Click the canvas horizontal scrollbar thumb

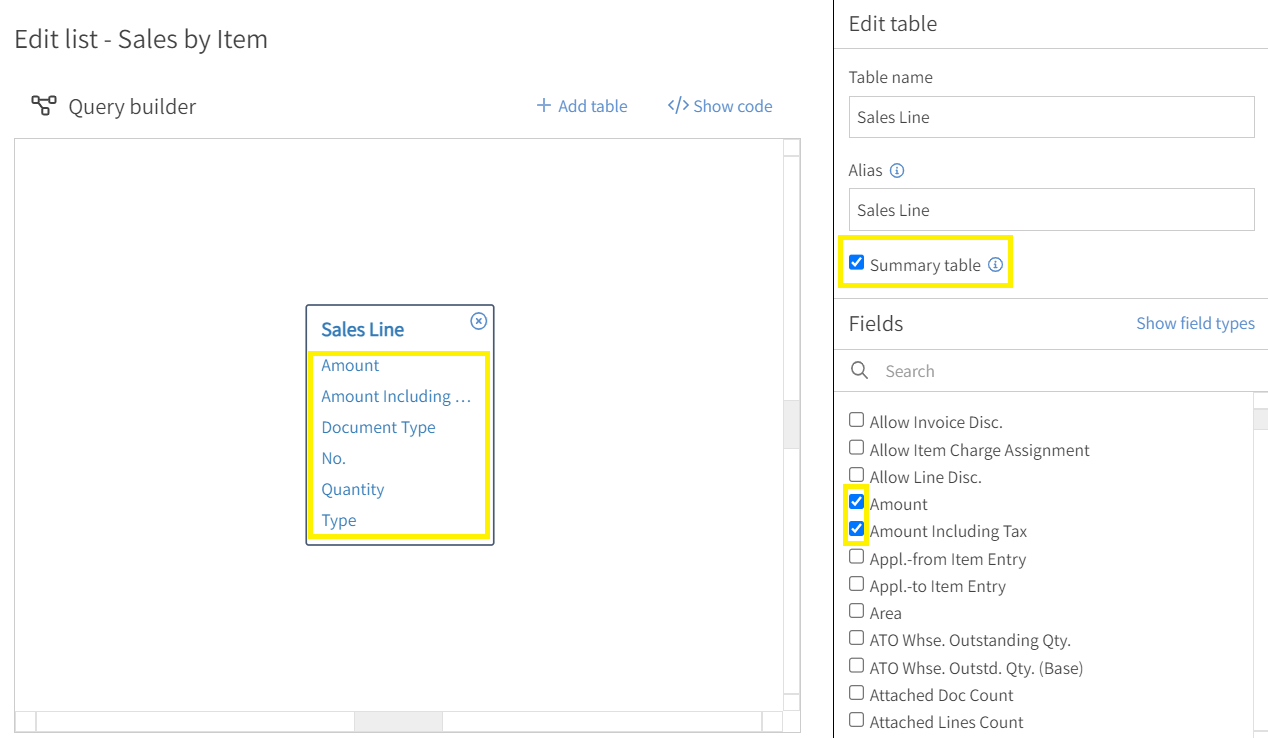pos(398,721)
